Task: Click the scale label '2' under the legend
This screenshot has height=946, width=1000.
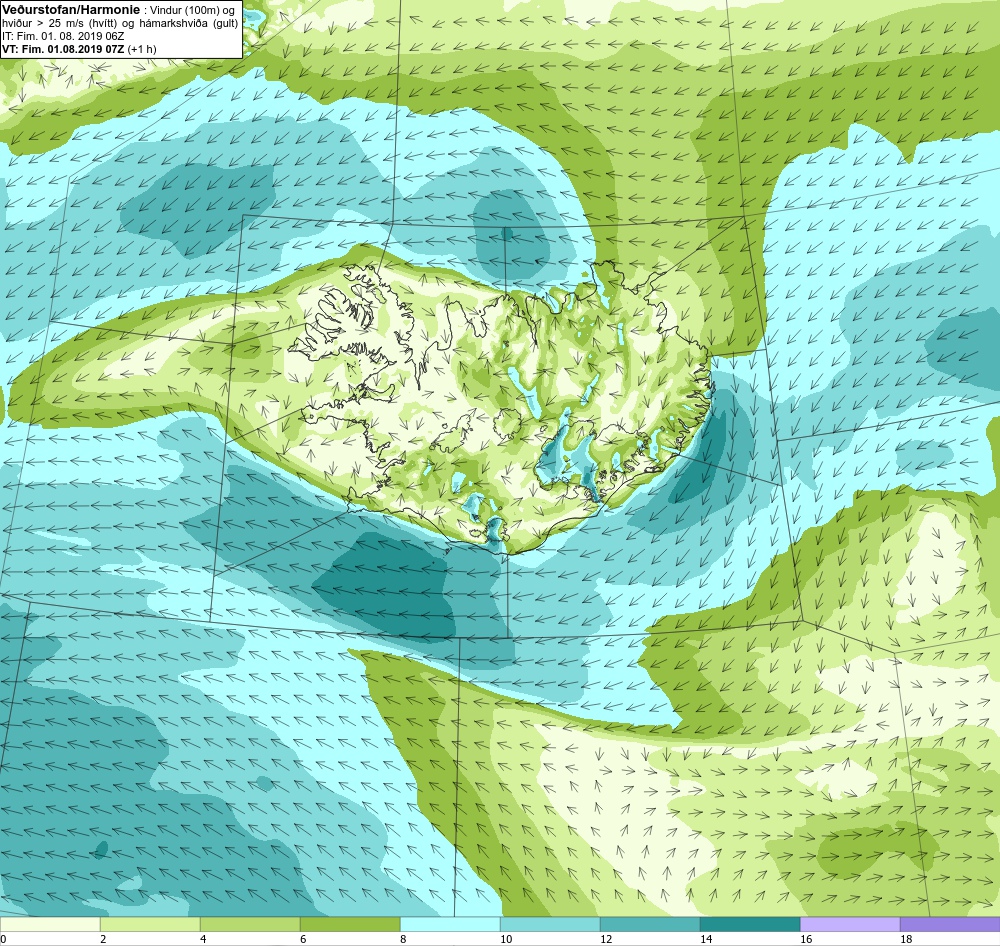Action: coord(103,939)
